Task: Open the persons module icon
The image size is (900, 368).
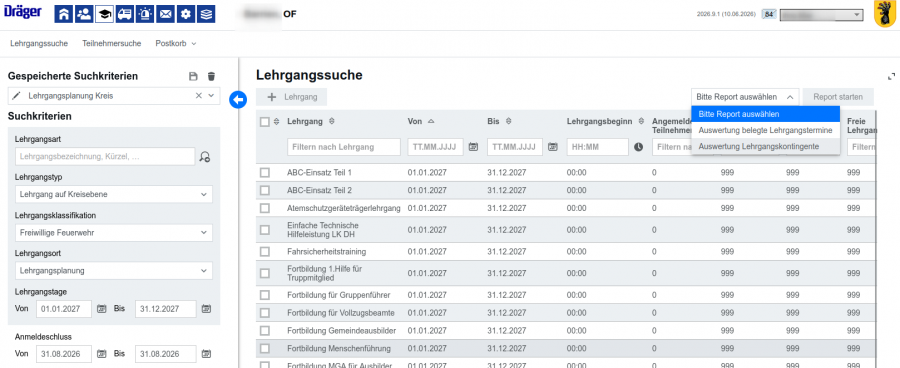Action: tap(84, 14)
